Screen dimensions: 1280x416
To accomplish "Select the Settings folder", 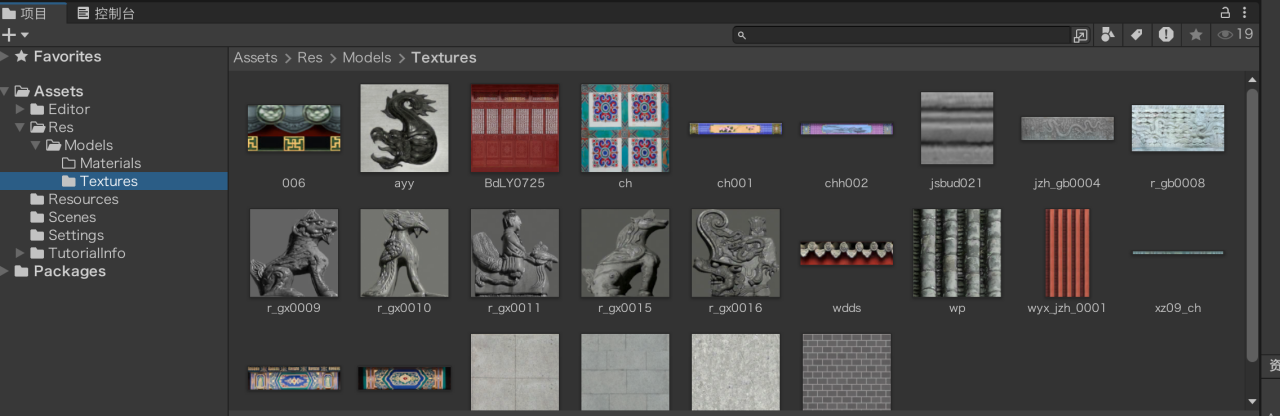I will click(114, 235).
